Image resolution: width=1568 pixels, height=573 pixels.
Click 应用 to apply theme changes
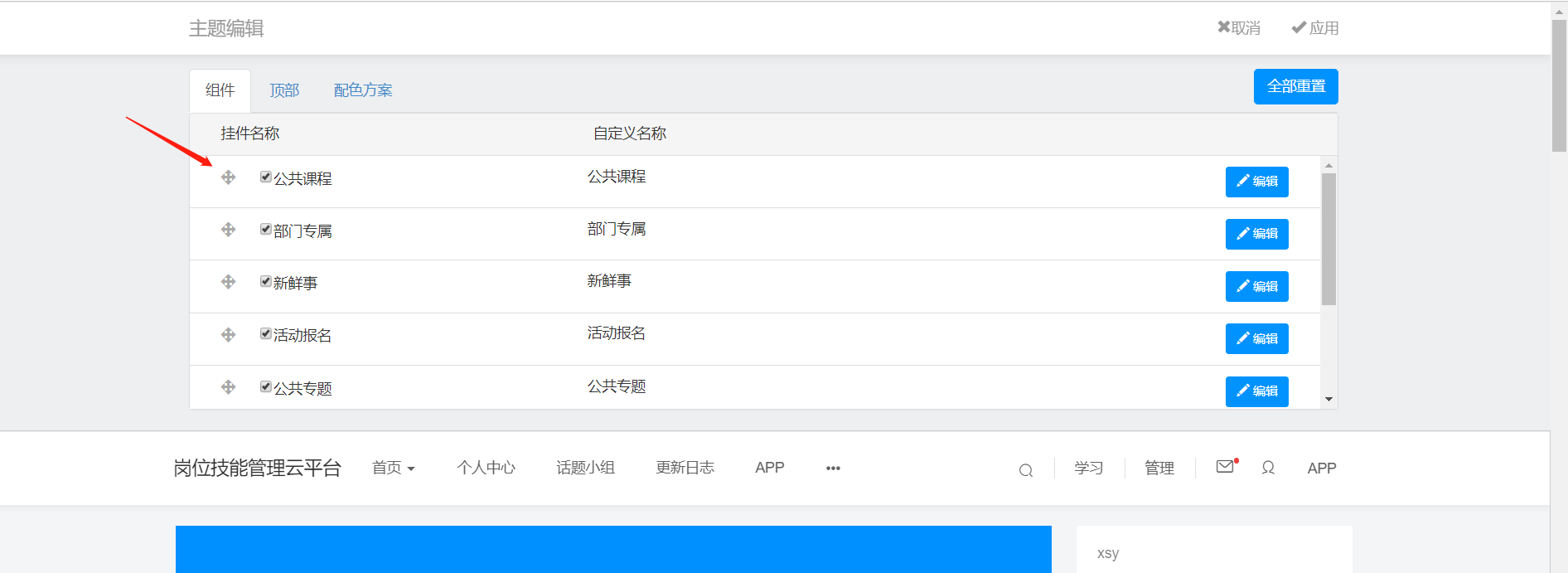(1315, 28)
